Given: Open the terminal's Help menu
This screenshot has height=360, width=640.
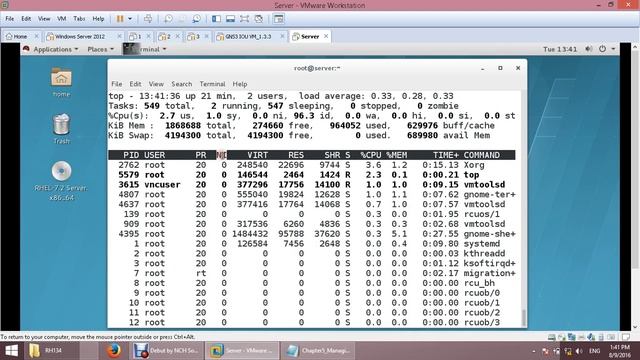Looking at the screenshot, I should click(240, 84).
